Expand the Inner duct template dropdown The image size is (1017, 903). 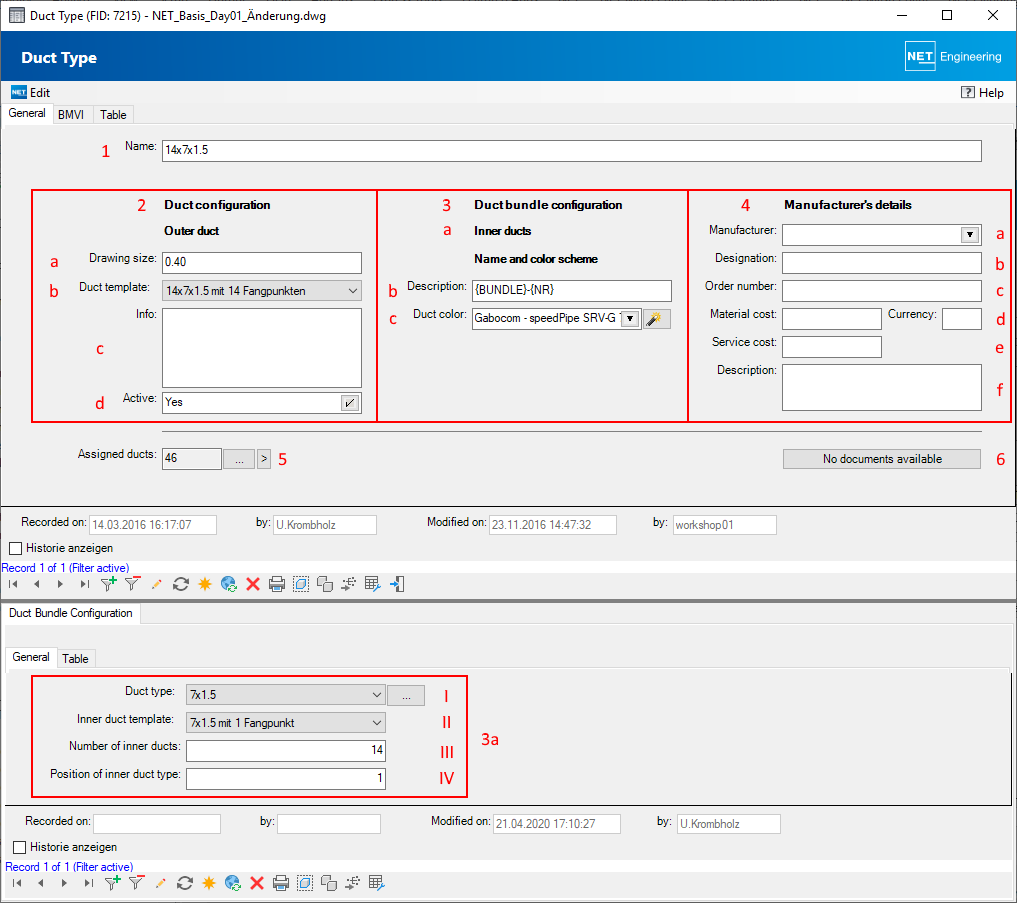point(286,723)
